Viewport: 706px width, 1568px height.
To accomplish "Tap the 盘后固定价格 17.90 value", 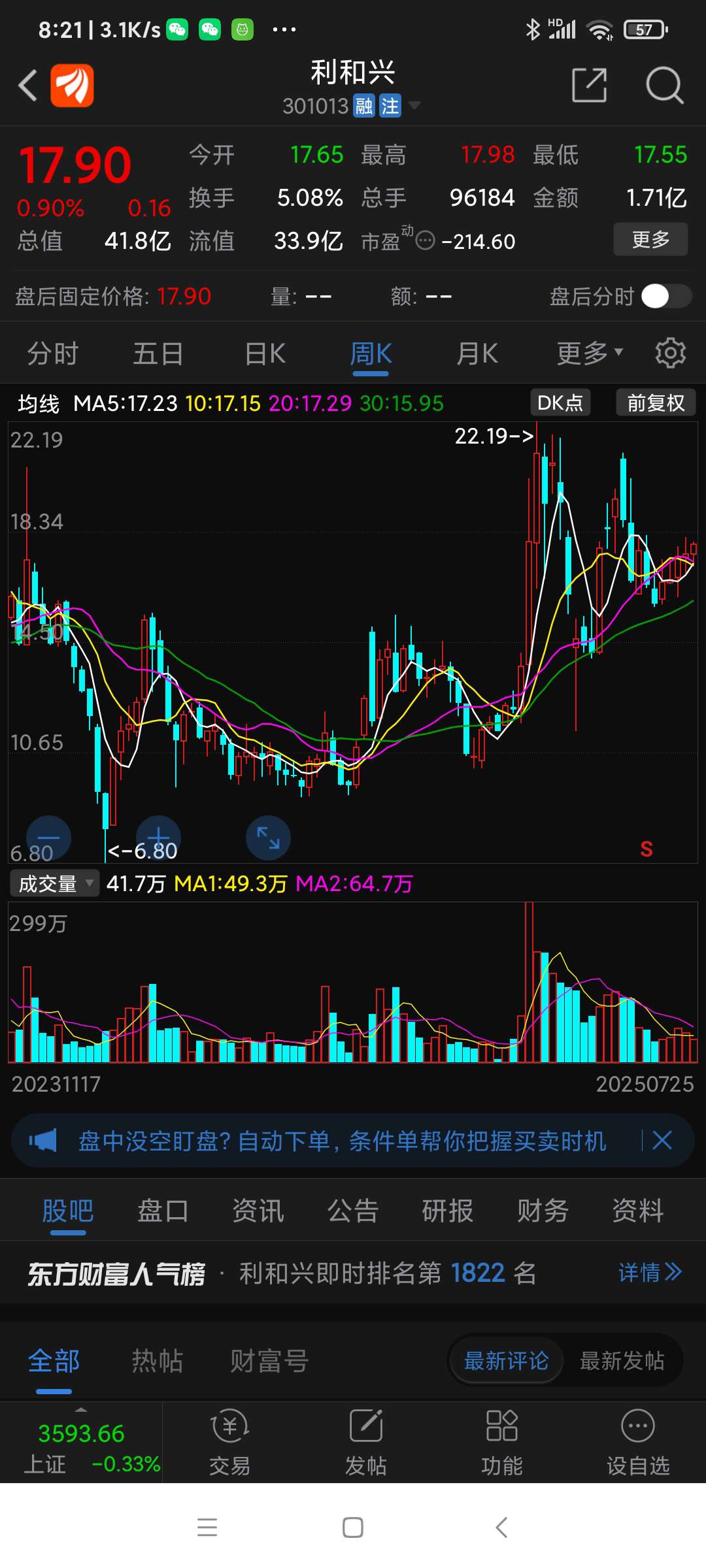I will 184,297.
